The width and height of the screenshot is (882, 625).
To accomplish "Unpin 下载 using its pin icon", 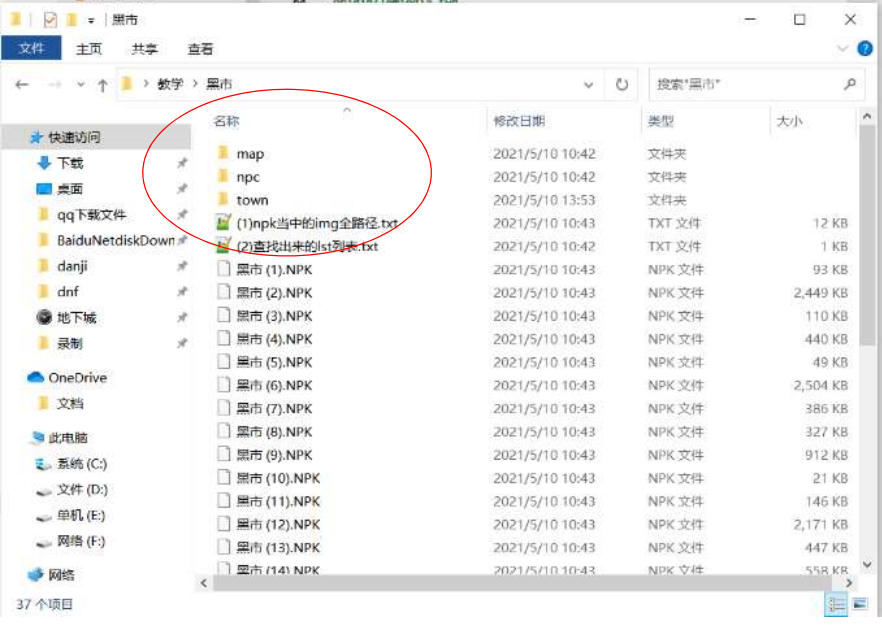I will pyautogui.click(x=181, y=163).
